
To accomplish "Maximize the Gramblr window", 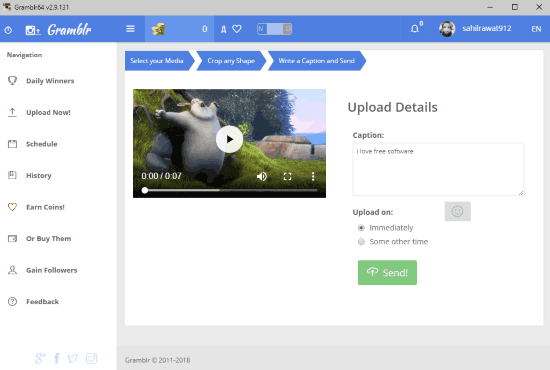I will 515,7.
